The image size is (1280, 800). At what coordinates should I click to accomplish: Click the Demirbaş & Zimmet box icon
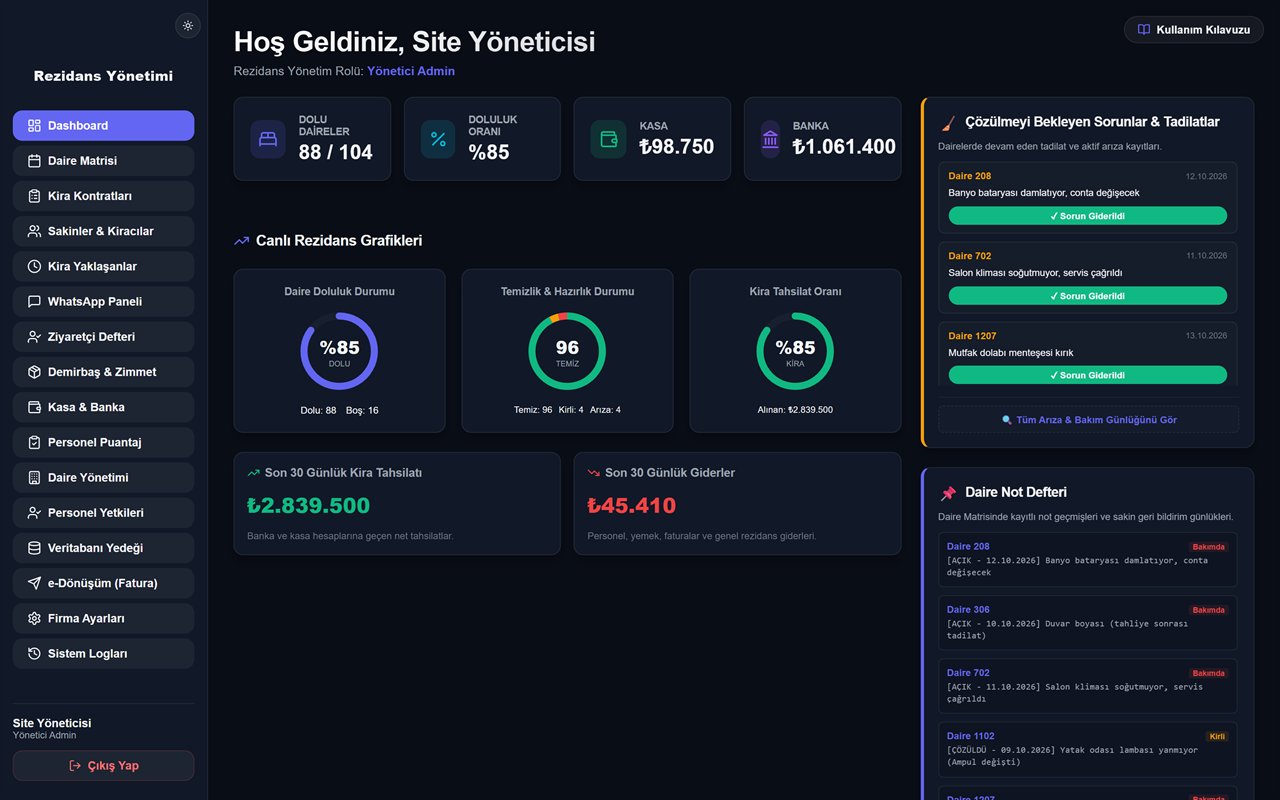pyautogui.click(x=34, y=372)
